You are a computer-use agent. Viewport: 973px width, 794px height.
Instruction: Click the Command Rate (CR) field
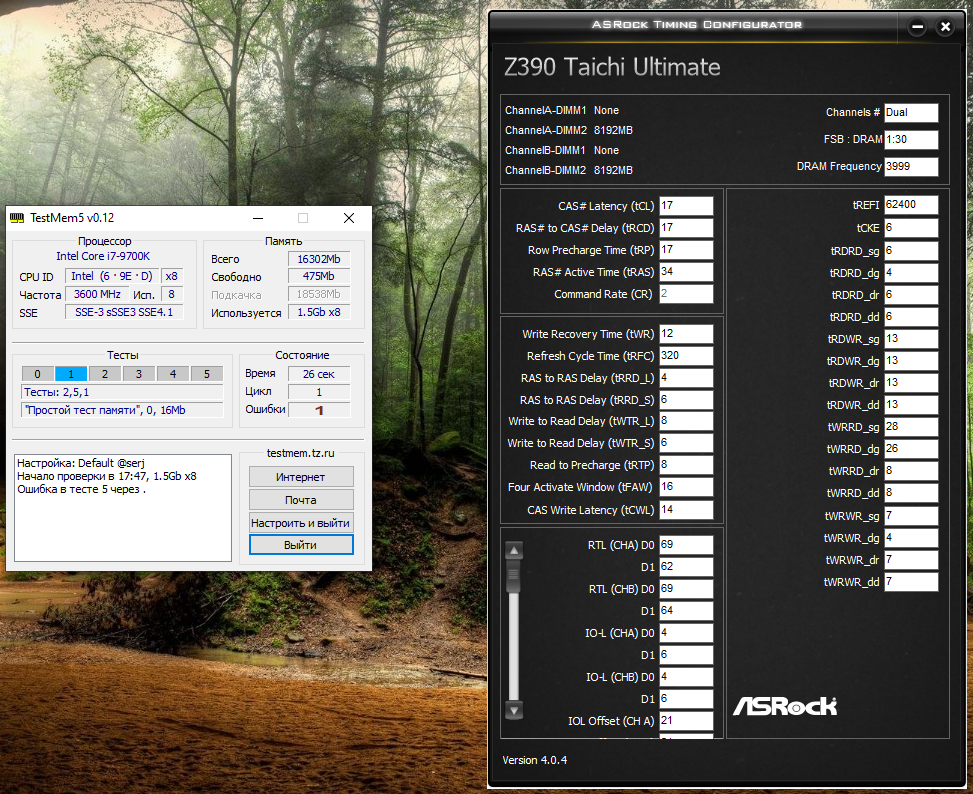[686, 294]
